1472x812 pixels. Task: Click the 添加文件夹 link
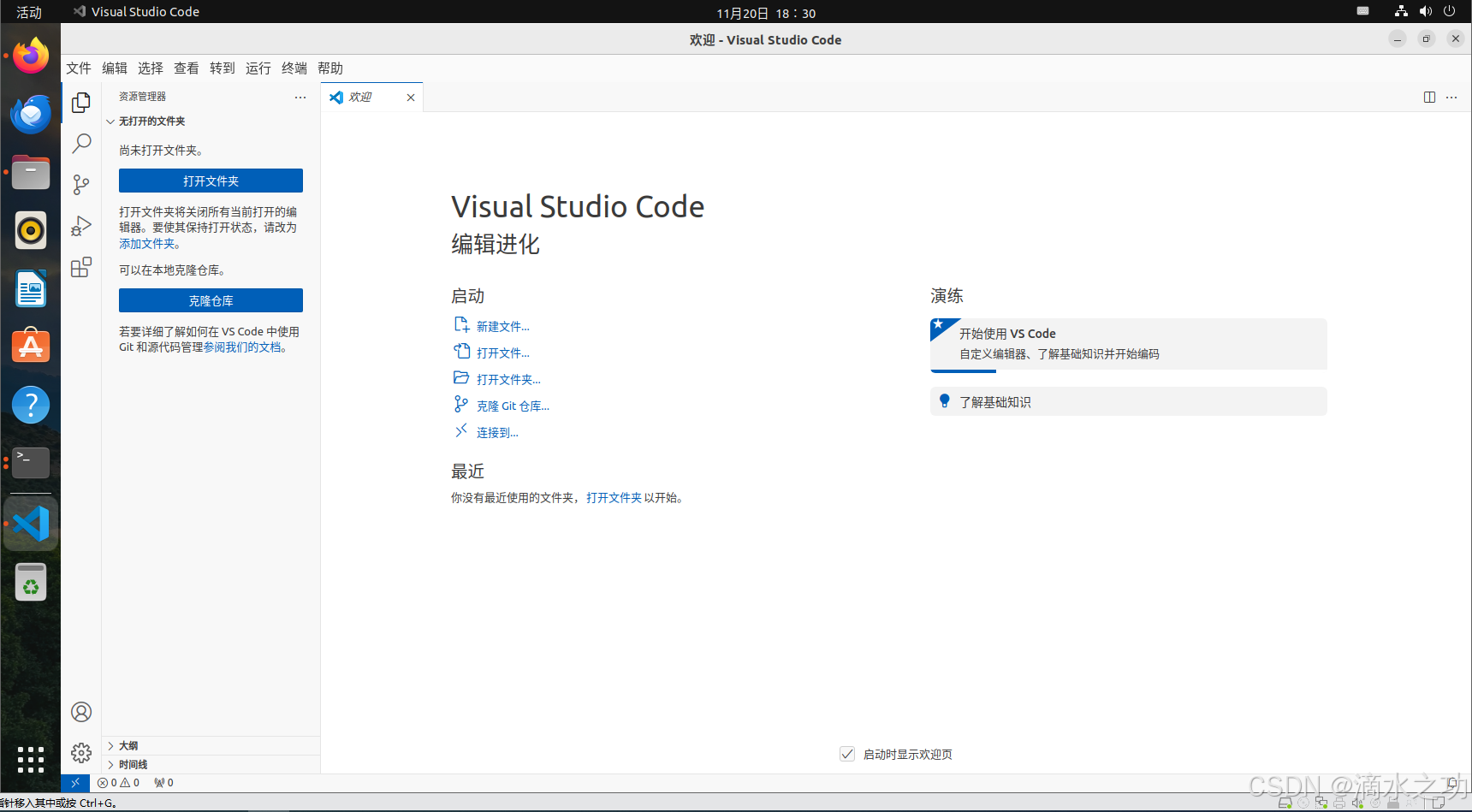click(x=147, y=244)
